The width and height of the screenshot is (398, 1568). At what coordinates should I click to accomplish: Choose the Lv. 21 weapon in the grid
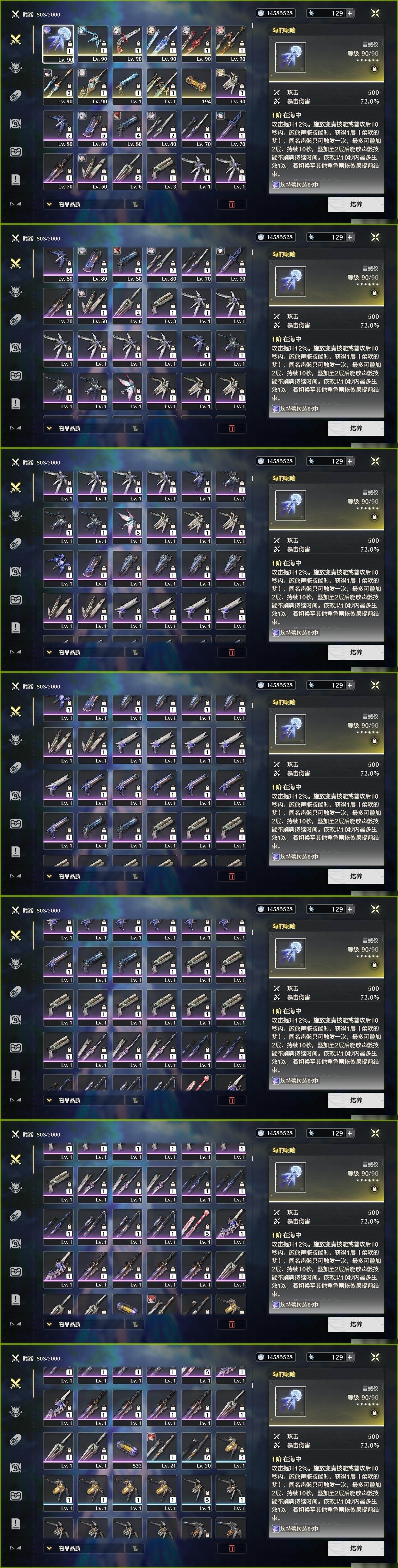[x=161, y=1450]
